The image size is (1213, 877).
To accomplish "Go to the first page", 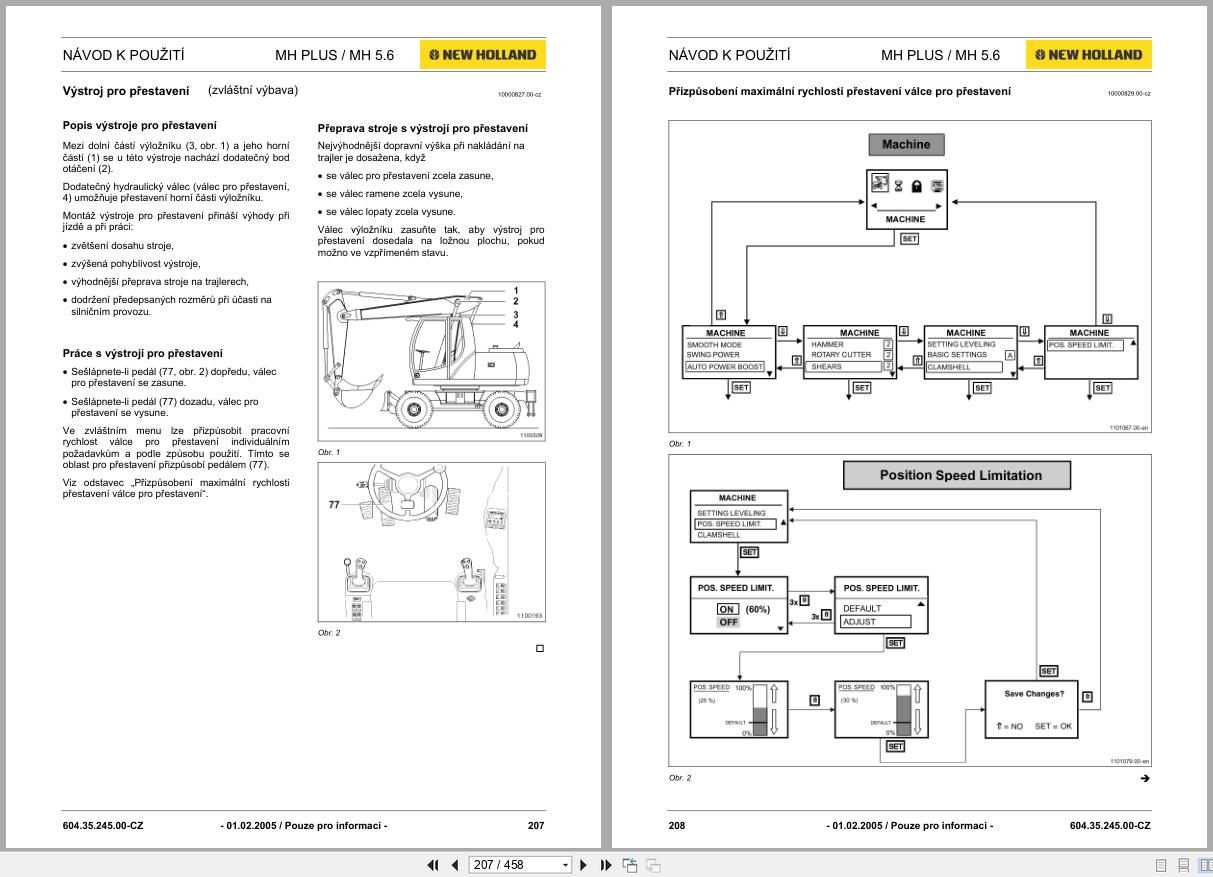I will pos(433,865).
